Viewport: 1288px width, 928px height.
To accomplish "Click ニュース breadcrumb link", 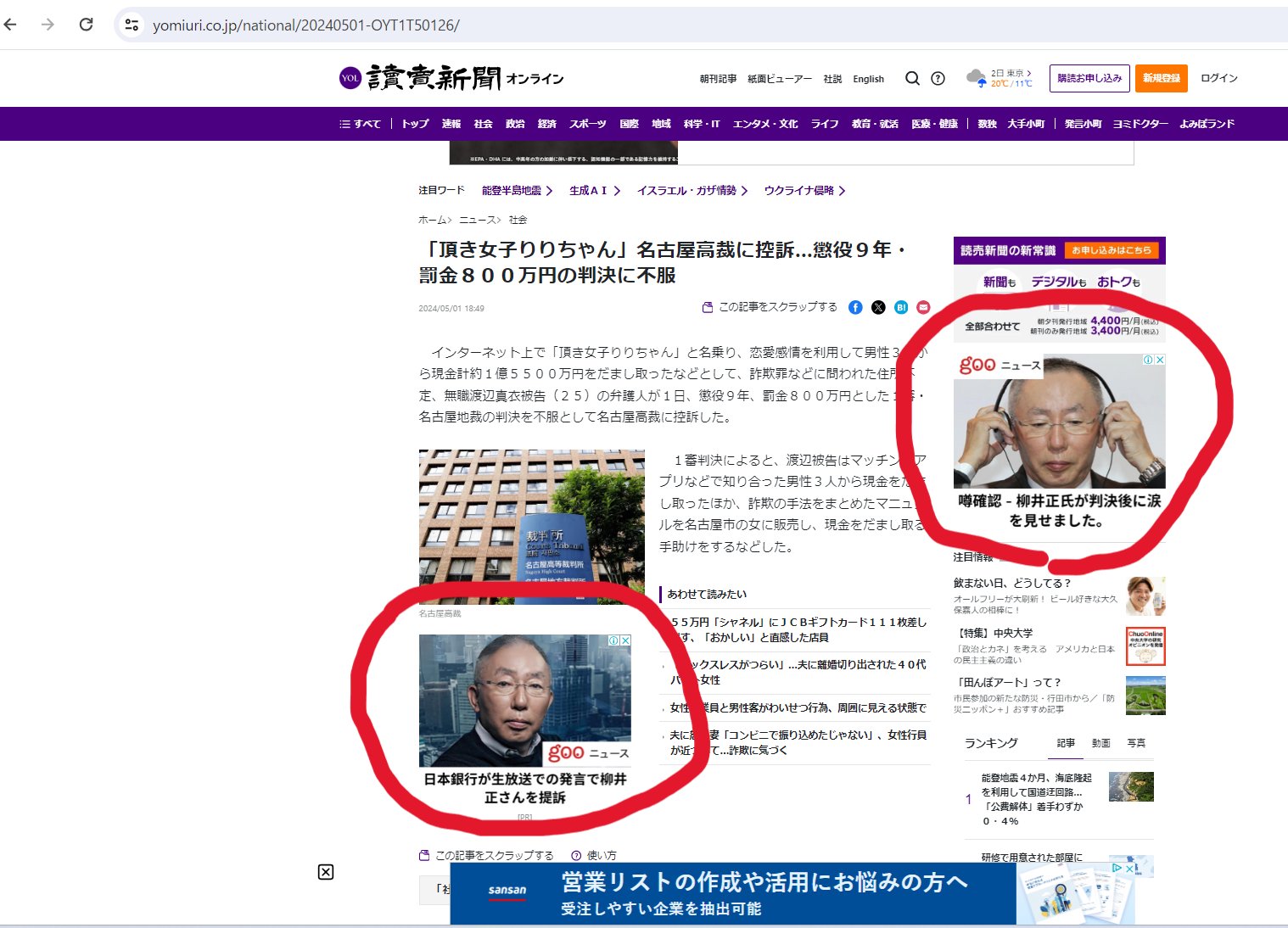I will 478,220.
